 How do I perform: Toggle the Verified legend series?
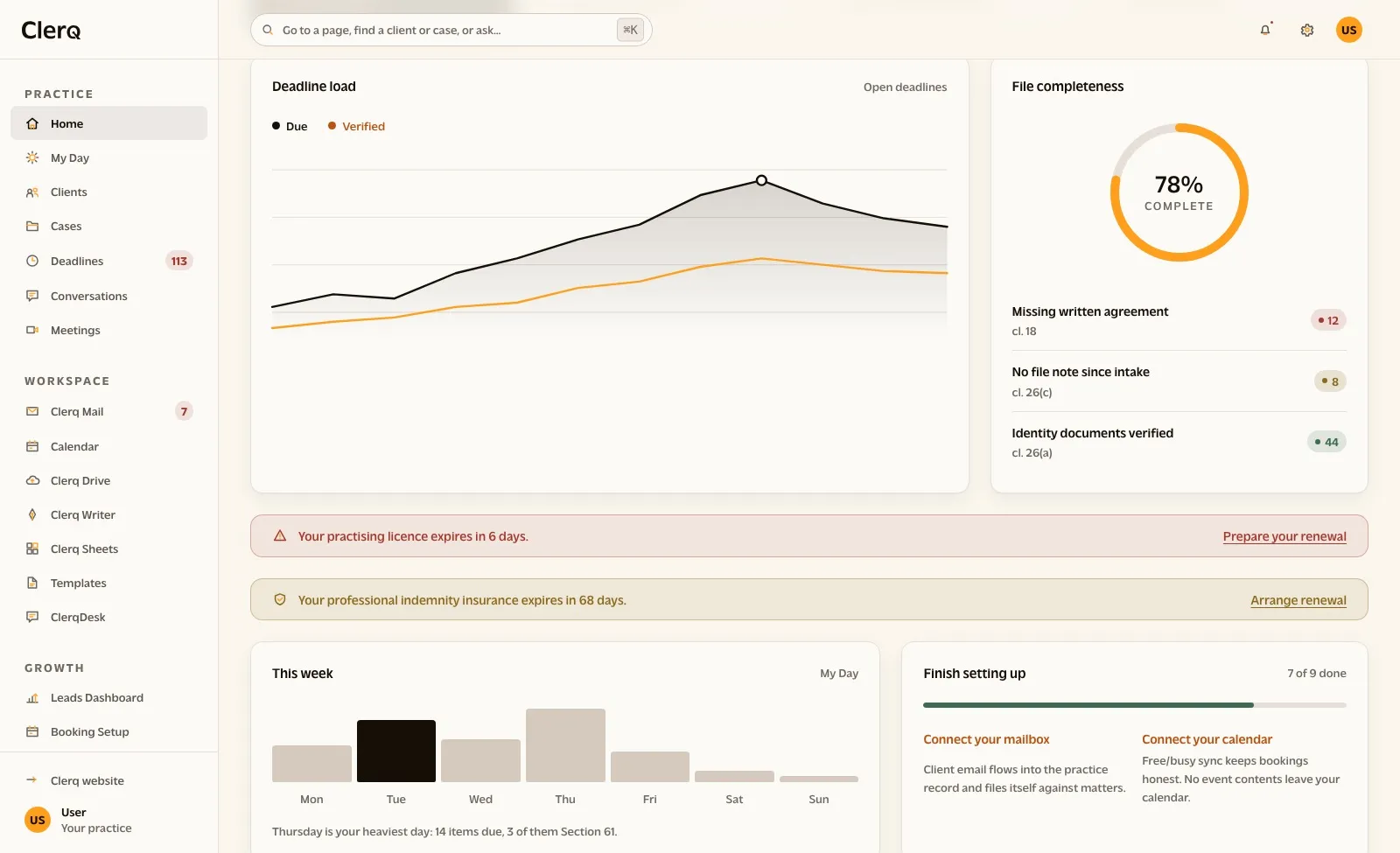(x=356, y=126)
